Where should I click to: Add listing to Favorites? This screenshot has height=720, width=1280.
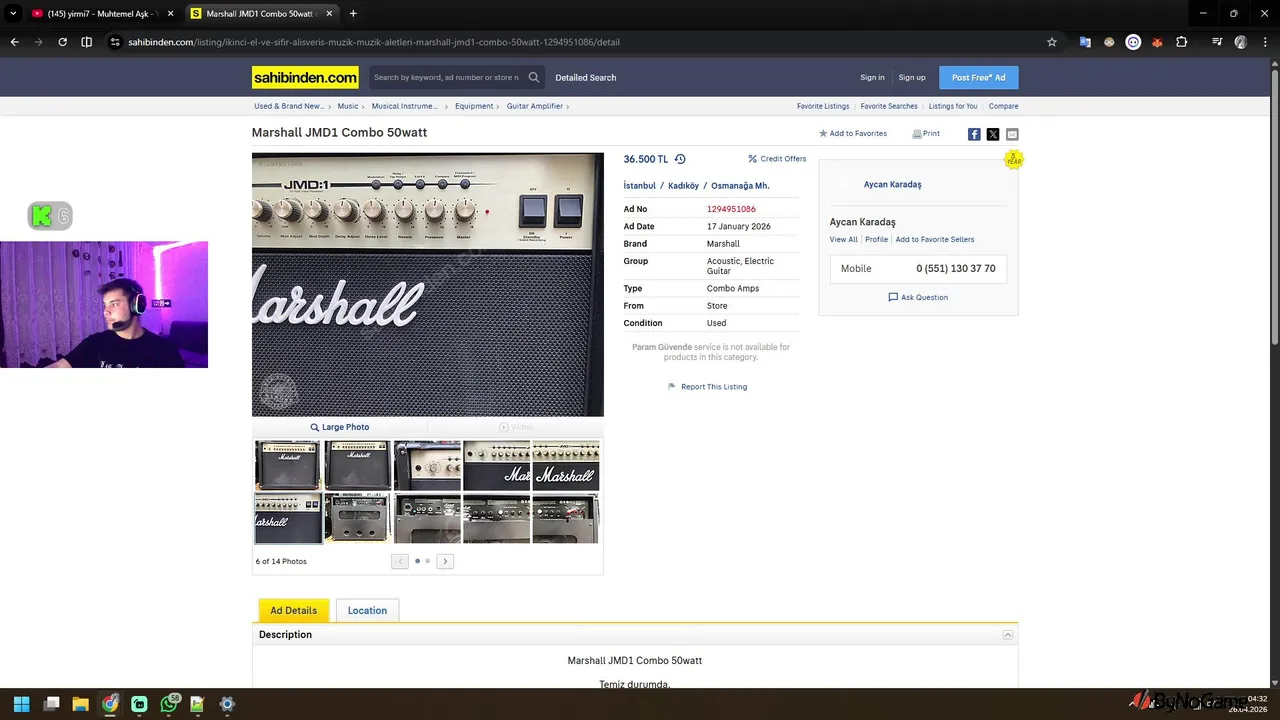(853, 133)
